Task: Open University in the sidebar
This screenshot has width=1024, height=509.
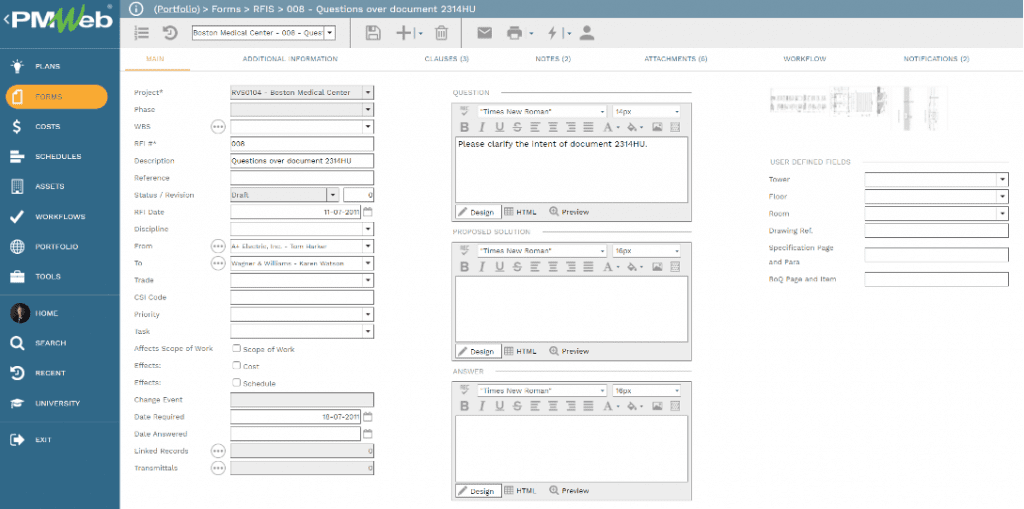Action: tap(59, 403)
